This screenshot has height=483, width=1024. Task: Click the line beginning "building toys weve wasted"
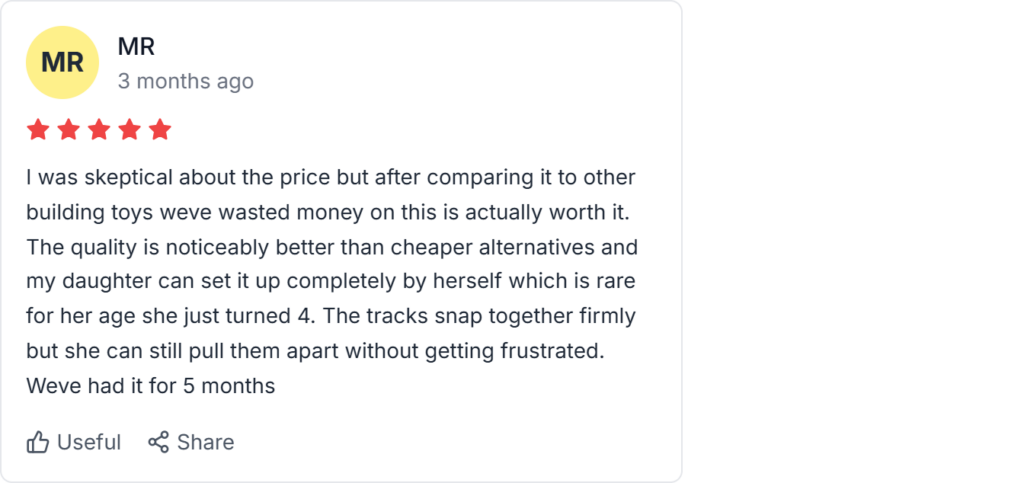331,212
